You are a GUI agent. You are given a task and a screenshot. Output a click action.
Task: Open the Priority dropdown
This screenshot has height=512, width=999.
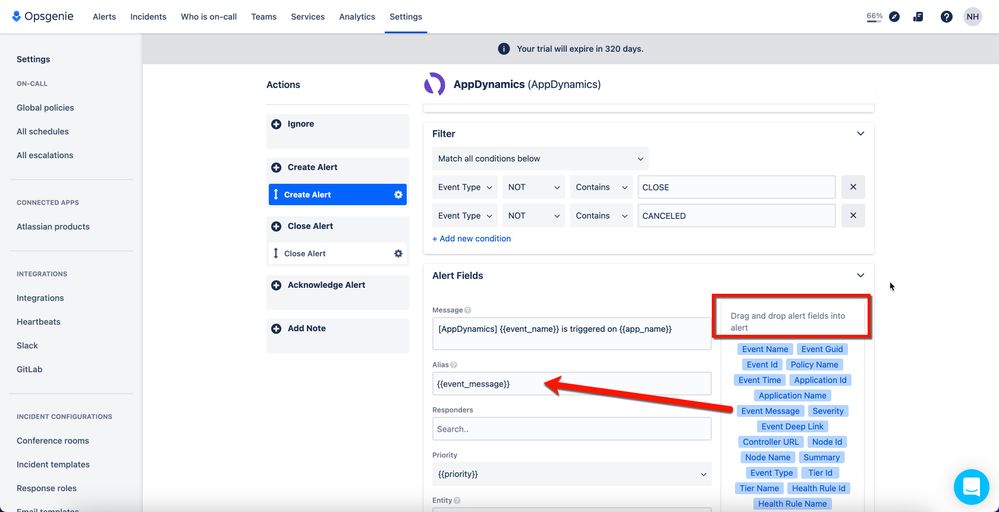tap(572, 474)
